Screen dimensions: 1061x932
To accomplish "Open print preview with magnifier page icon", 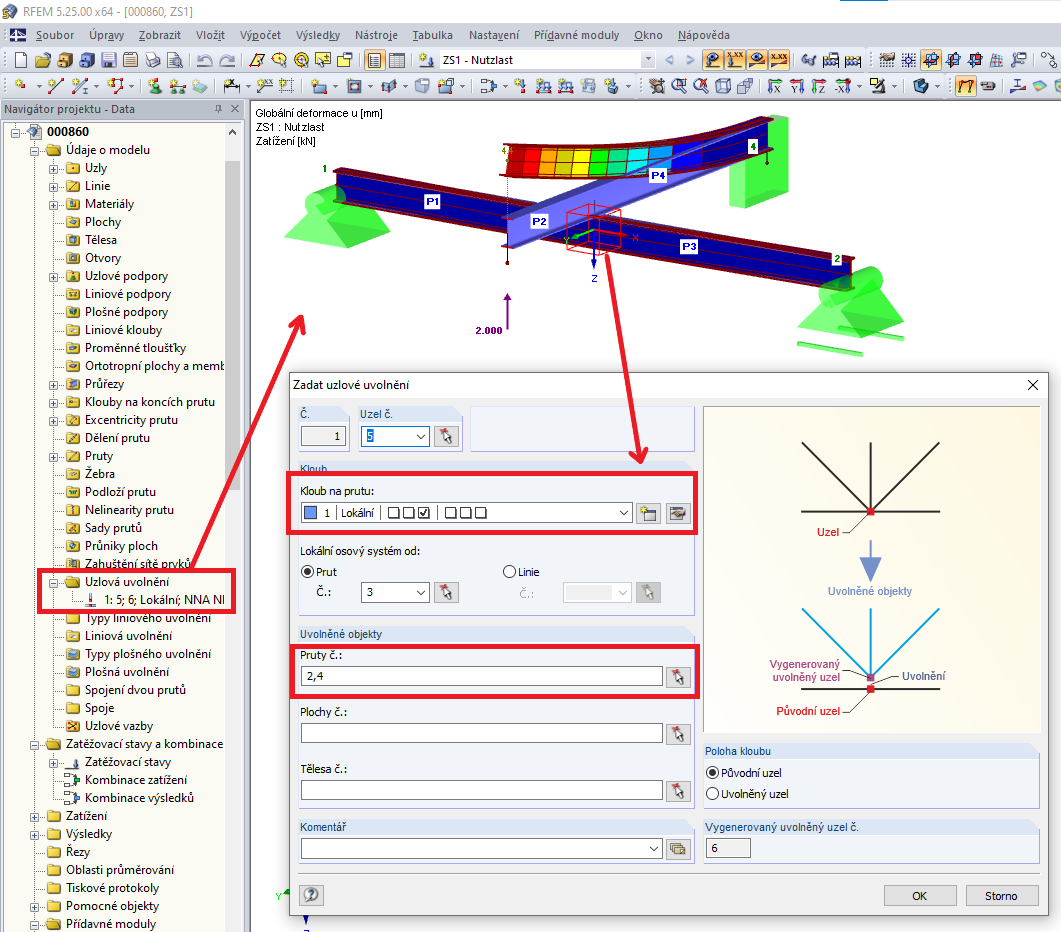I will point(175,60).
